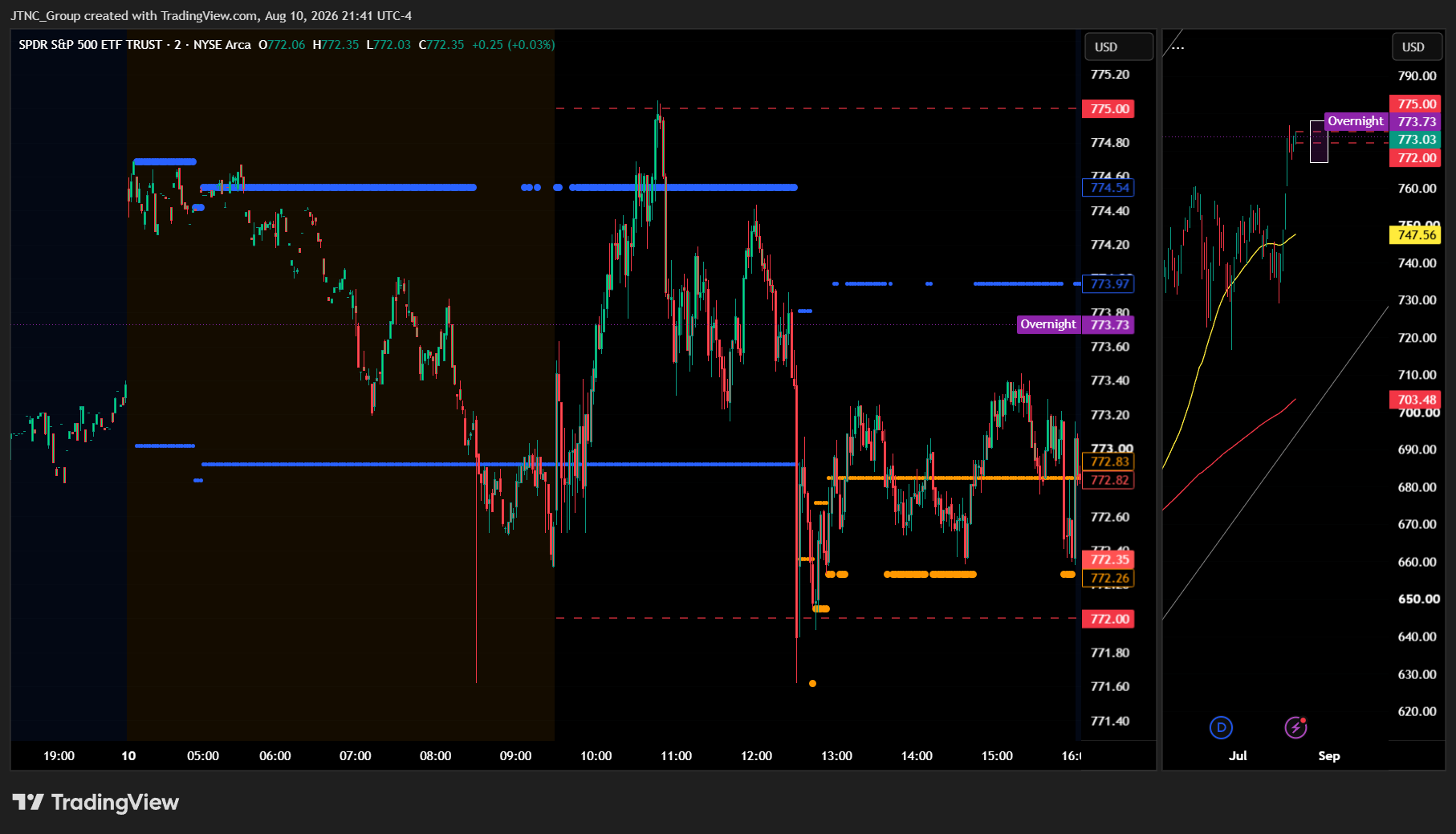Screen dimensions: 1456x834
Task: Click the 12:00 time axis label
Action: tap(757, 756)
